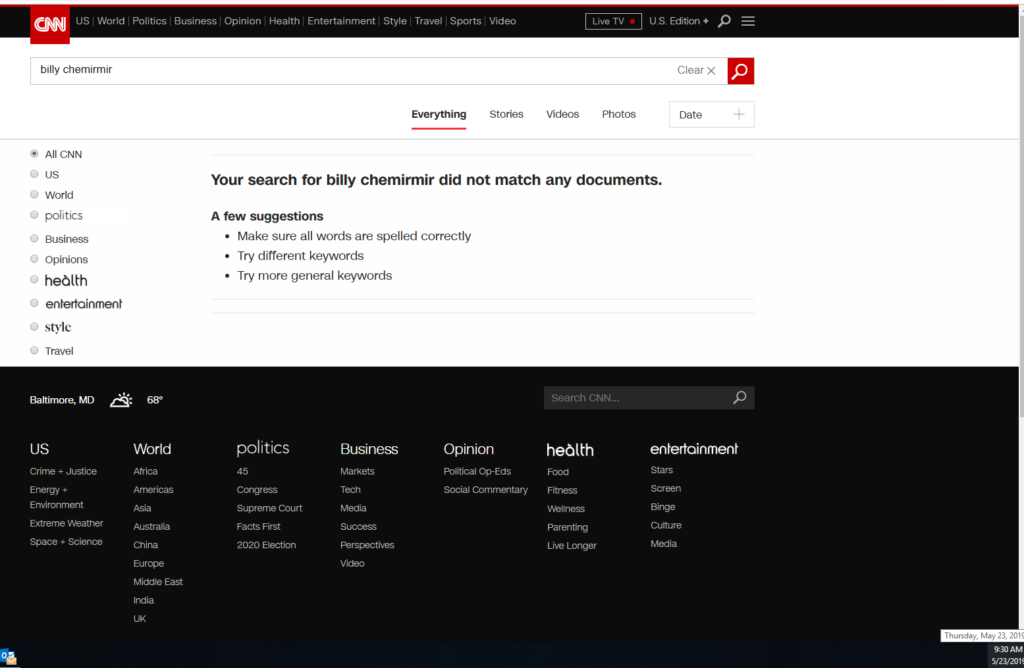Open the Perspectives footer link
Viewport: 1024px width, 668px height.
tap(367, 545)
